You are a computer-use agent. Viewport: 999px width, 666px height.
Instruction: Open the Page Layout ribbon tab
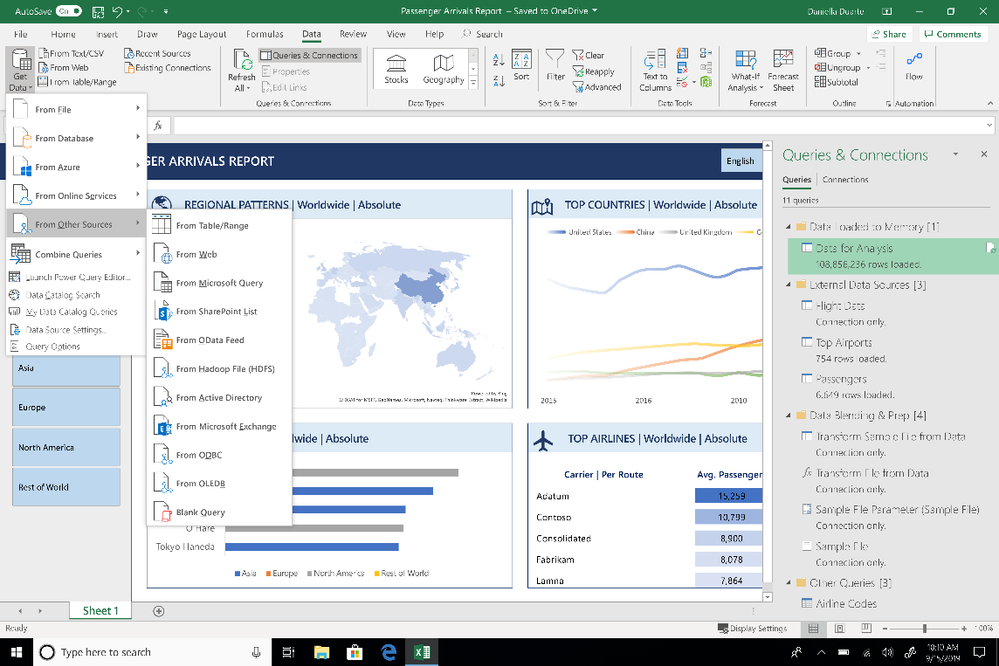click(x=201, y=34)
